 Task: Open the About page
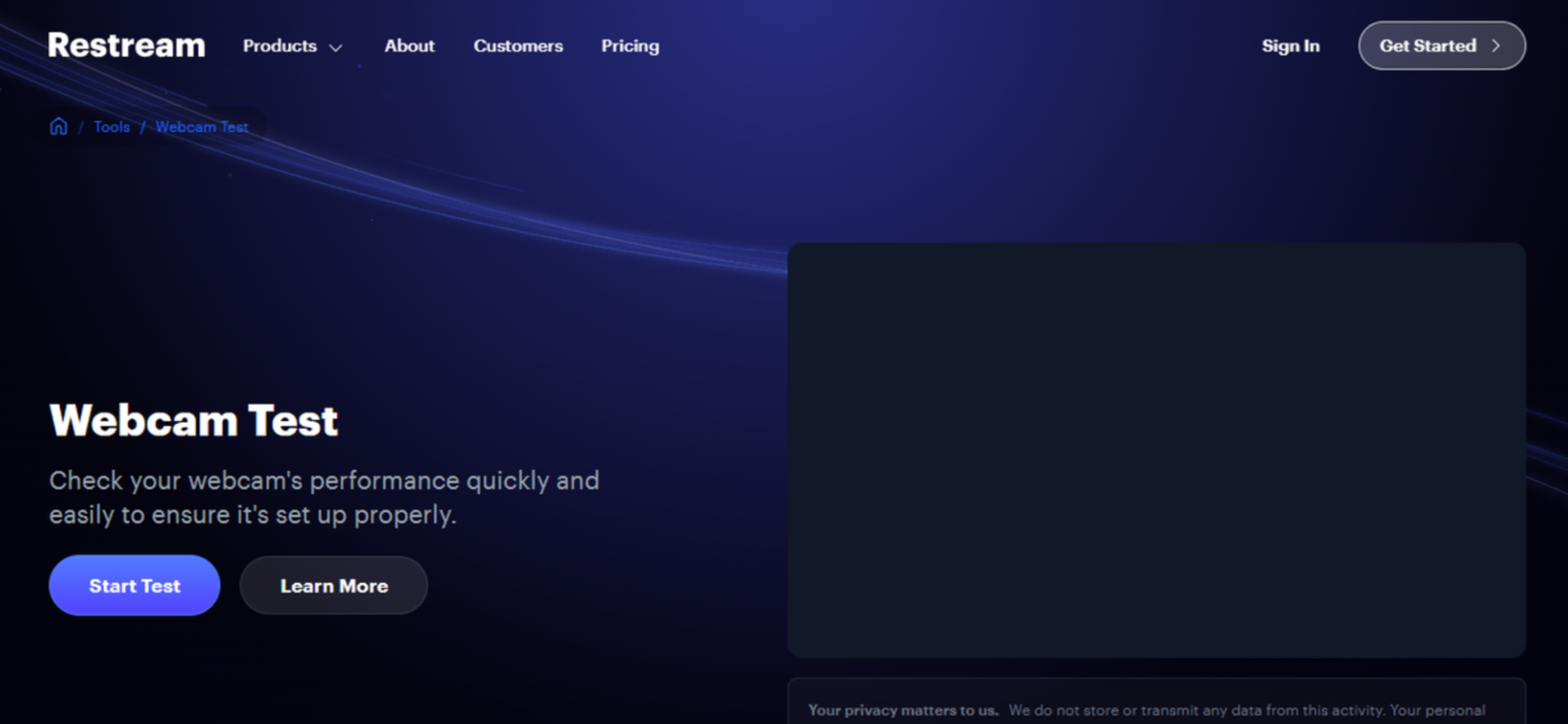pos(409,46)
